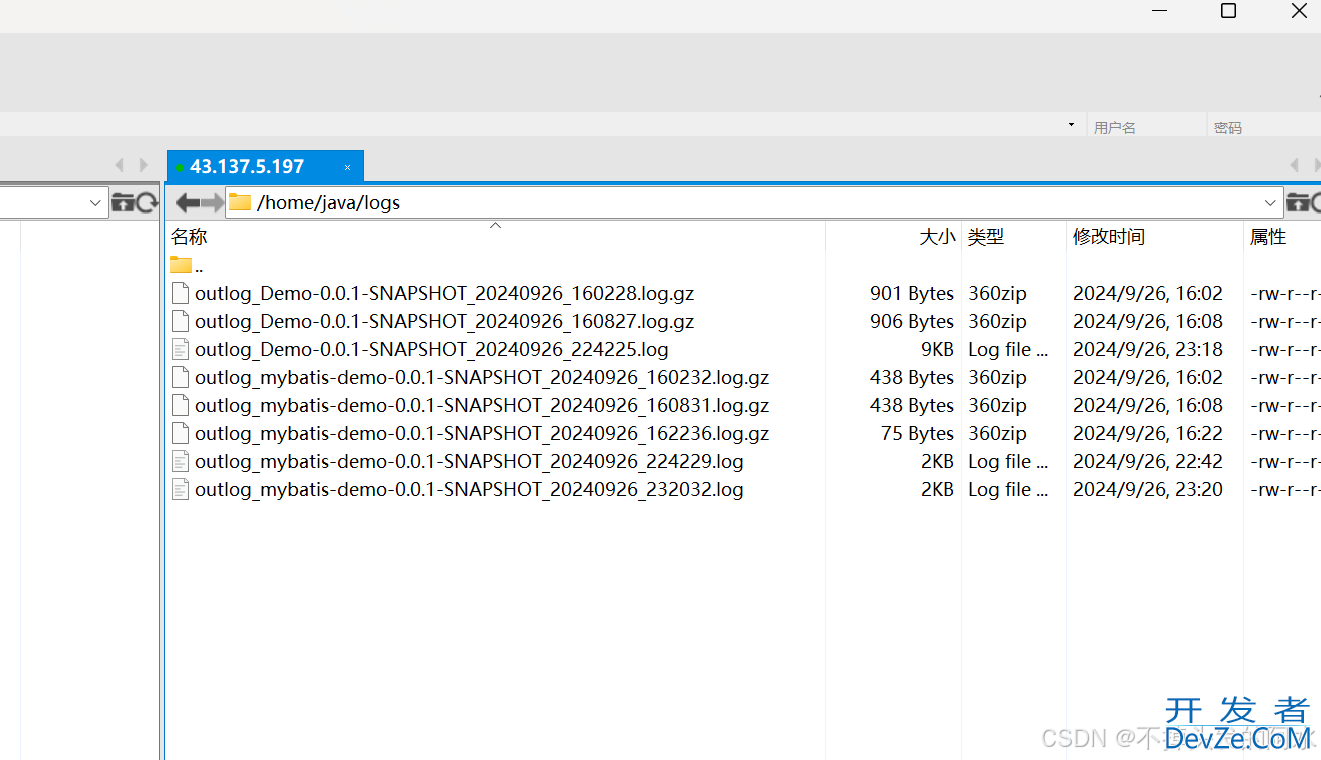This screenshot has width=1321, height=760.
Task: Select outlog_mybatis-demo-0.0.1-SNAPSHOT_20240926_160831.log.gz
Action: (482, 405)
